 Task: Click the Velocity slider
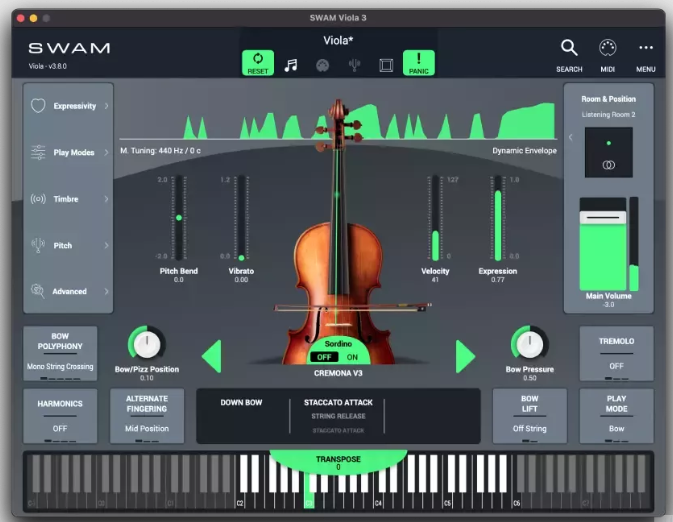point(435,218)
